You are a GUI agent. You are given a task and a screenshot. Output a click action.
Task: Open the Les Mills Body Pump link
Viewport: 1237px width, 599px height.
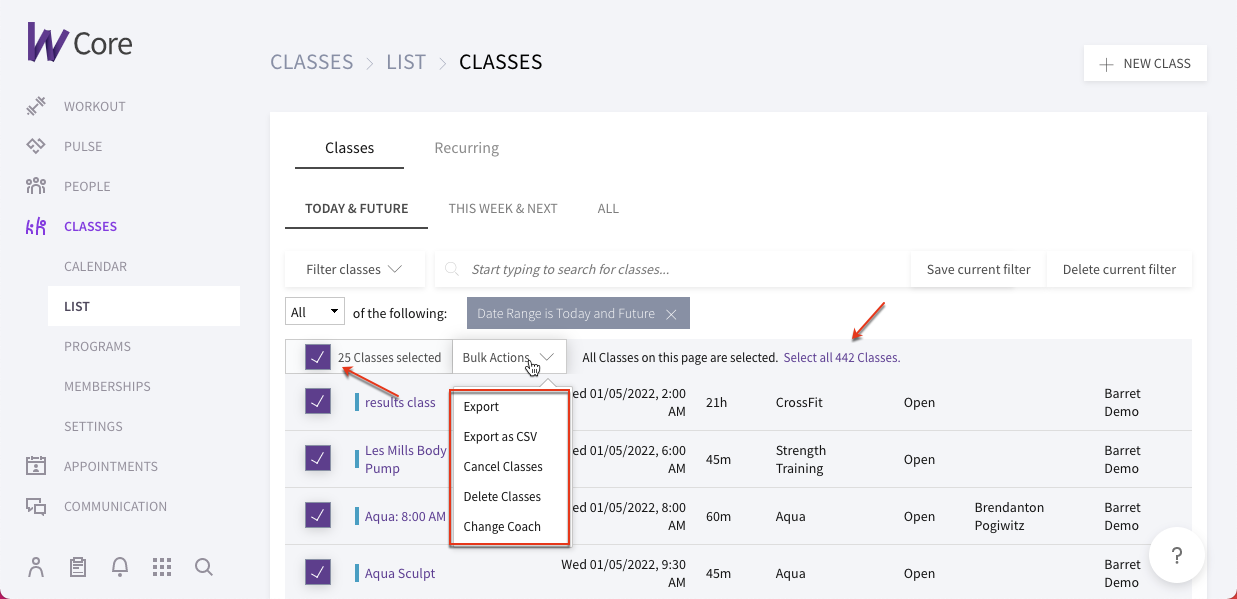[406, 459]
